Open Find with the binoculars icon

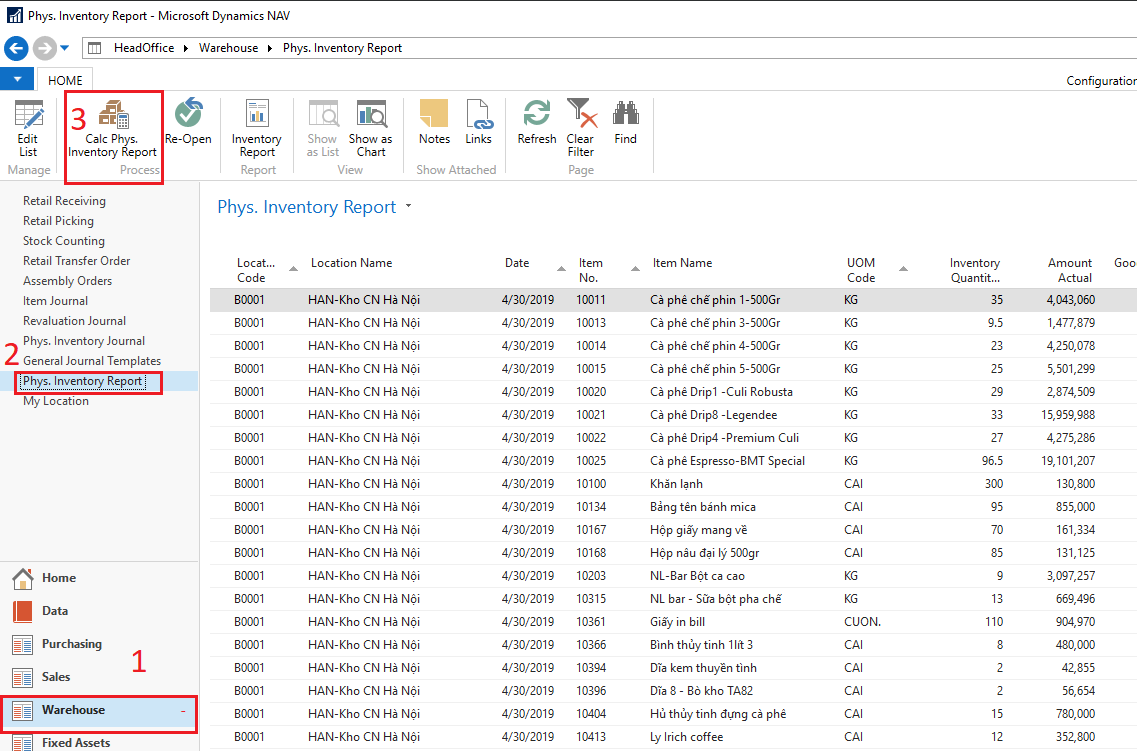[x=625, y=113]
